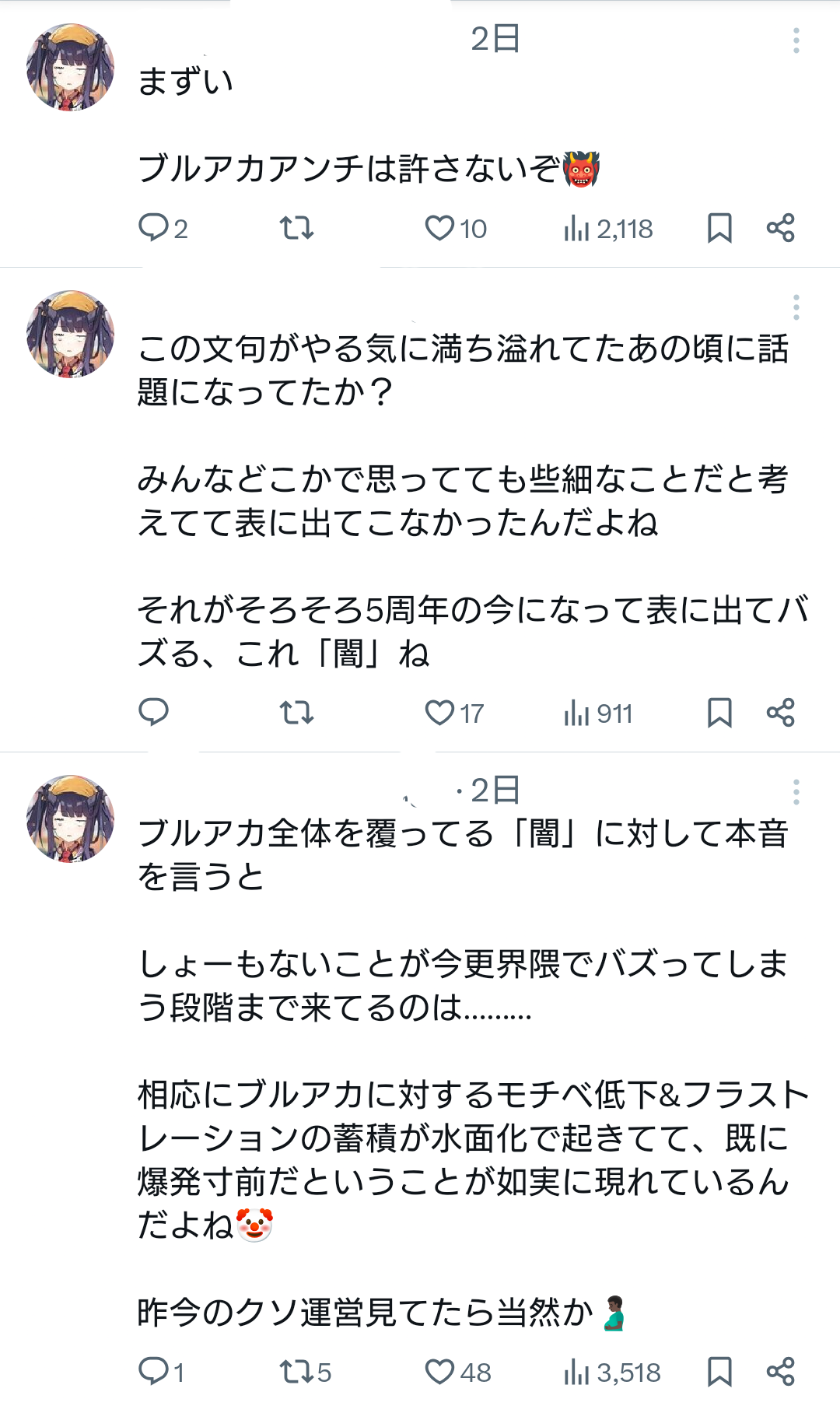Viewport: 840px width, 1406px height.
Task: Repost the second tweet about 「闇」
Action: coord(296,712)
